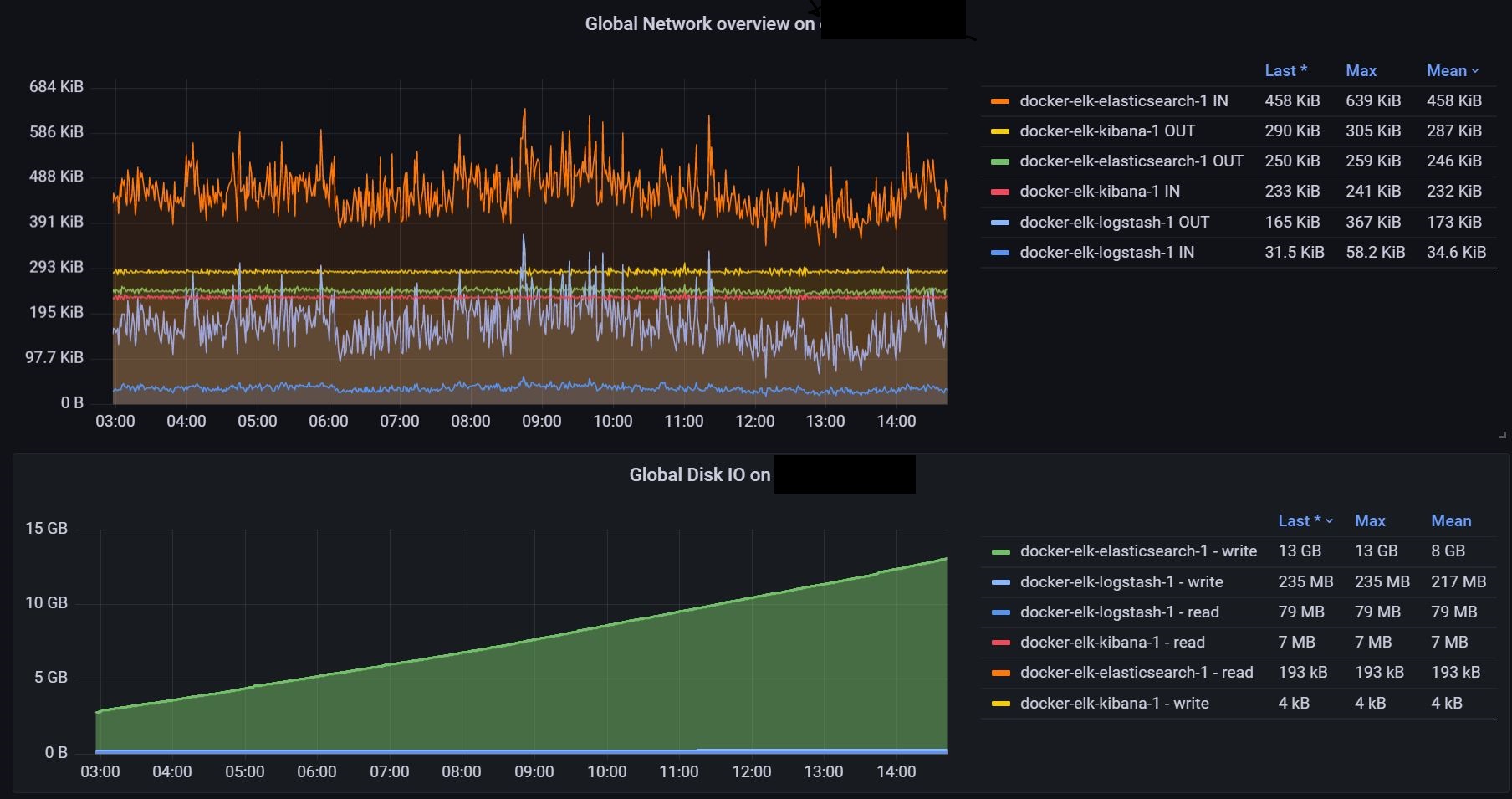1512x799 pixels.
Task: Click Last value 250 KiB for elasticsearch-1 OUT
Action: click(1292, 161)
